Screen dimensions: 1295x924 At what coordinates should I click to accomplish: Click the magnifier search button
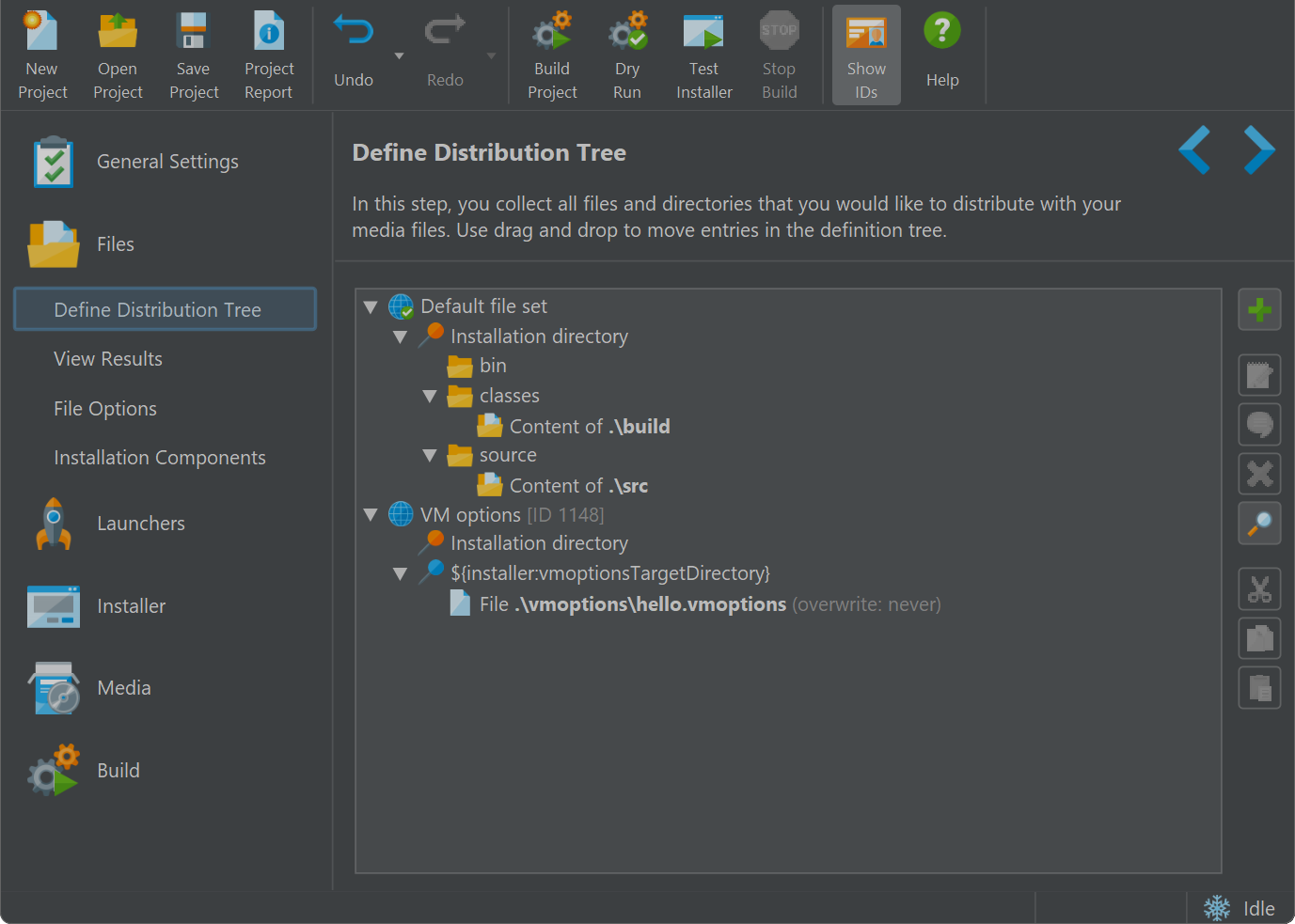pos(1259,524)
